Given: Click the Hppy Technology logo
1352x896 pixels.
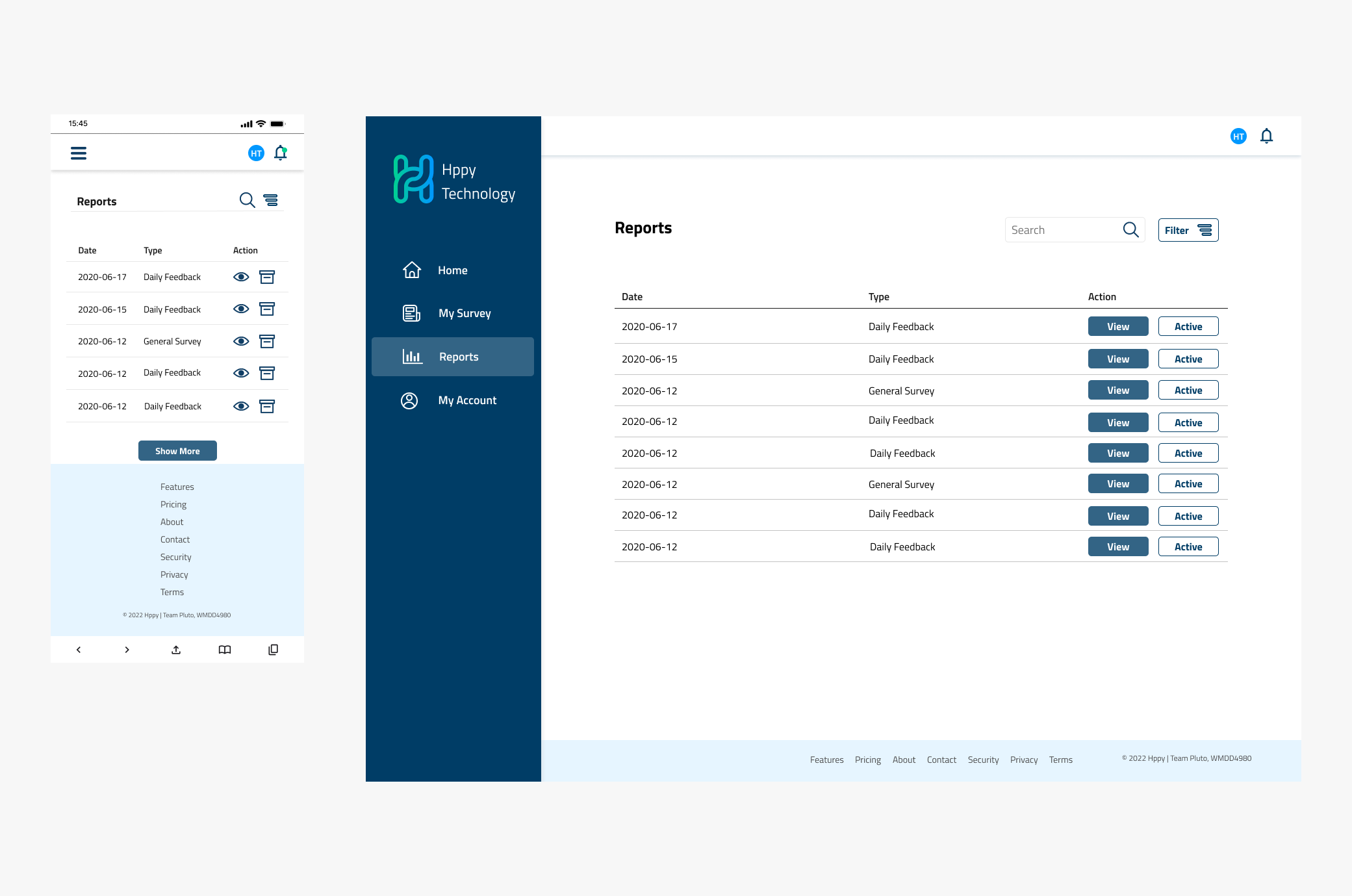Looking at the screenshot, I should [x=453, y=180].
